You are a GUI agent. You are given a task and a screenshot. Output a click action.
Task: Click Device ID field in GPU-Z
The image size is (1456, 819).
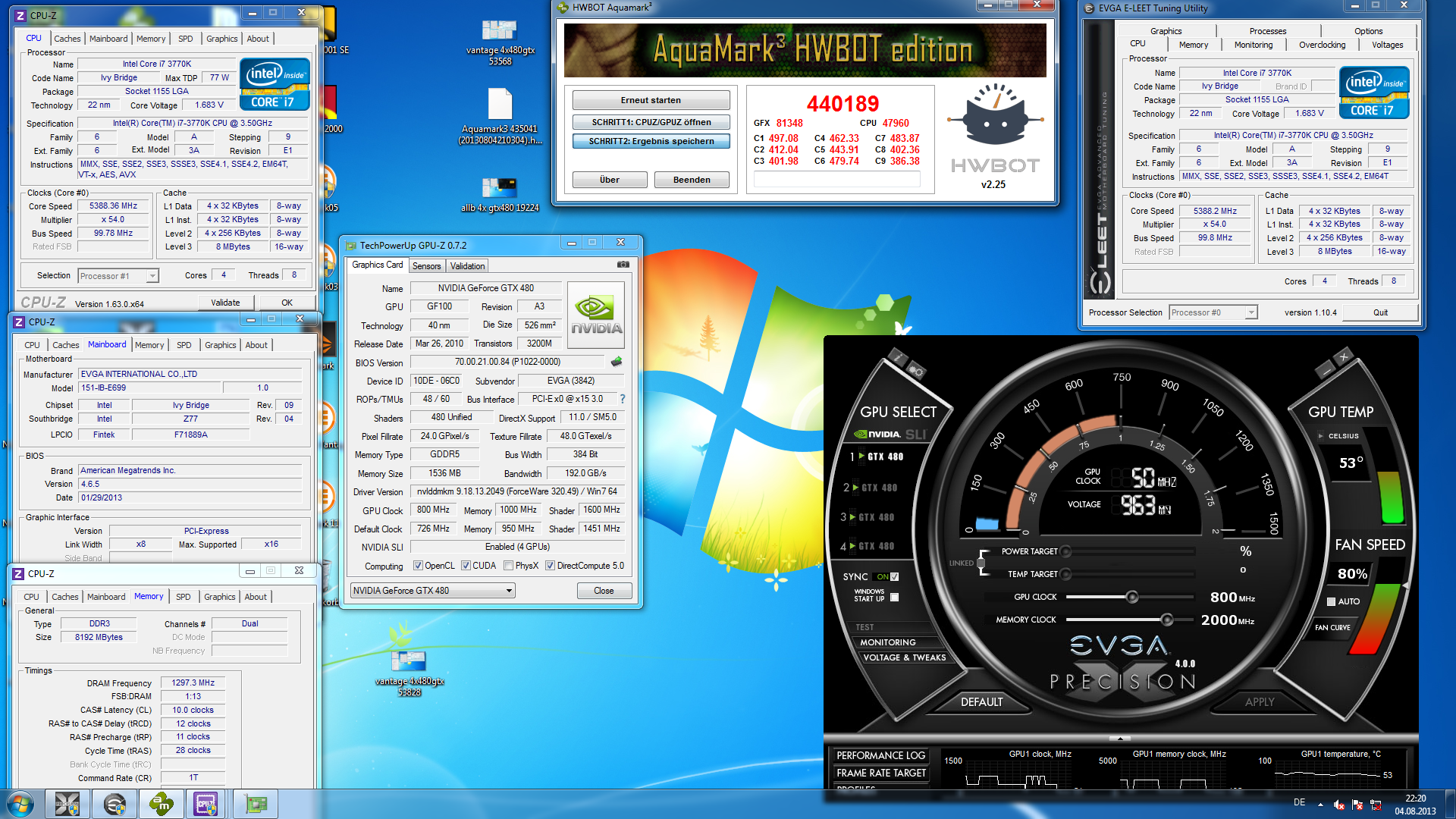click(x=437, y=381)
